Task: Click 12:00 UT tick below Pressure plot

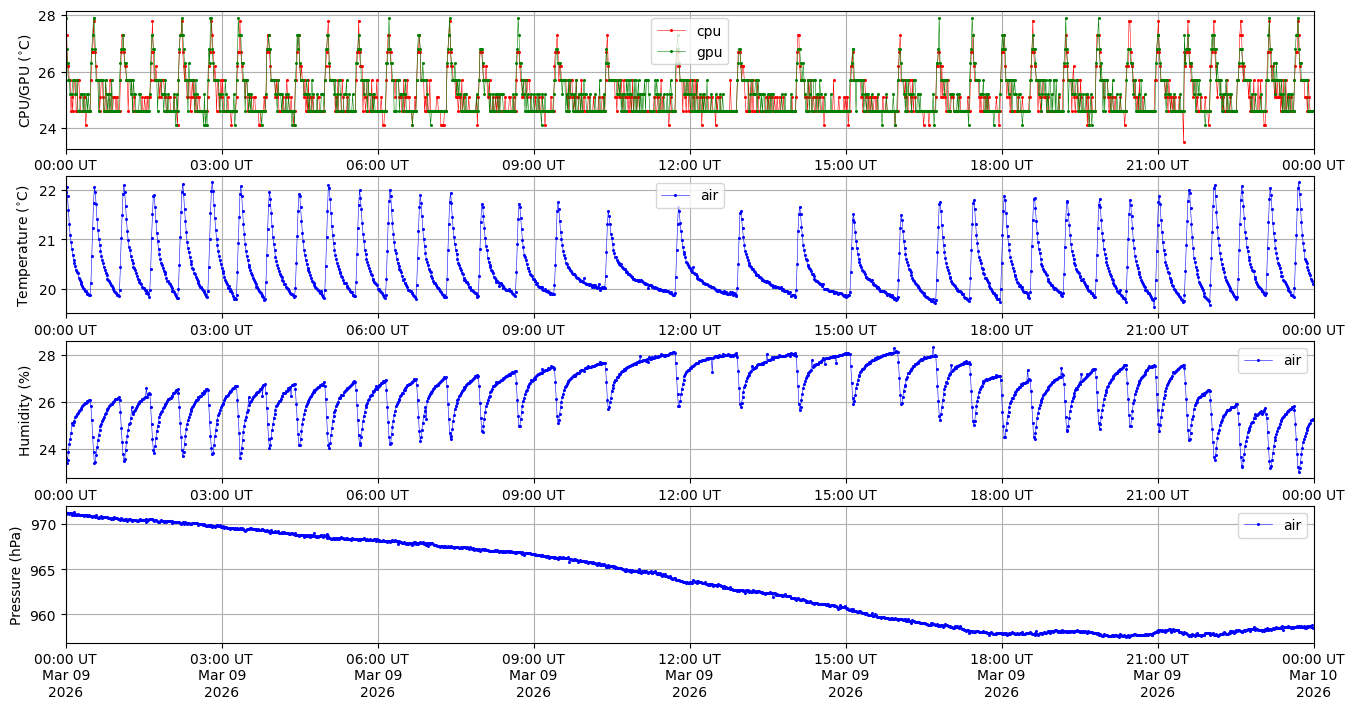Action: pos(690,659)
